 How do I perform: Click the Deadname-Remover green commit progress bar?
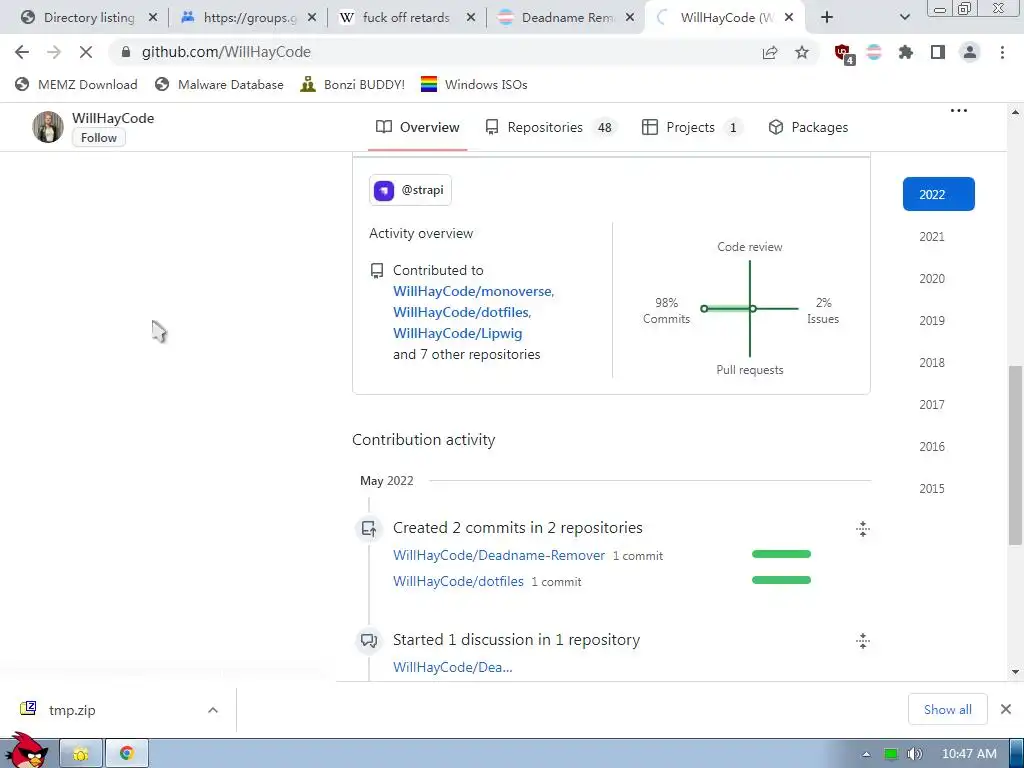[781, 554]
